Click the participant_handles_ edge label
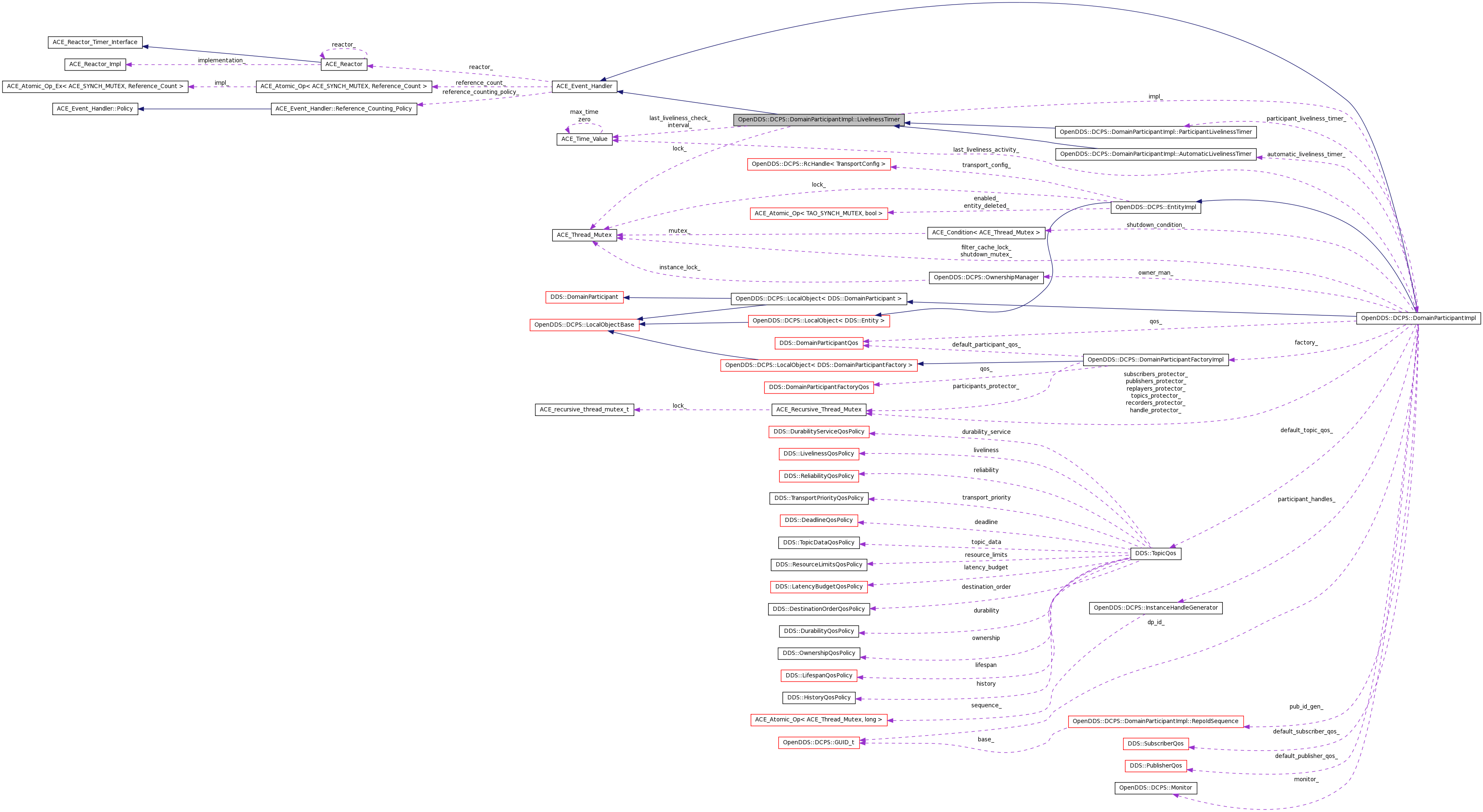This screenshot has height=812, width=1483. 1306,500
